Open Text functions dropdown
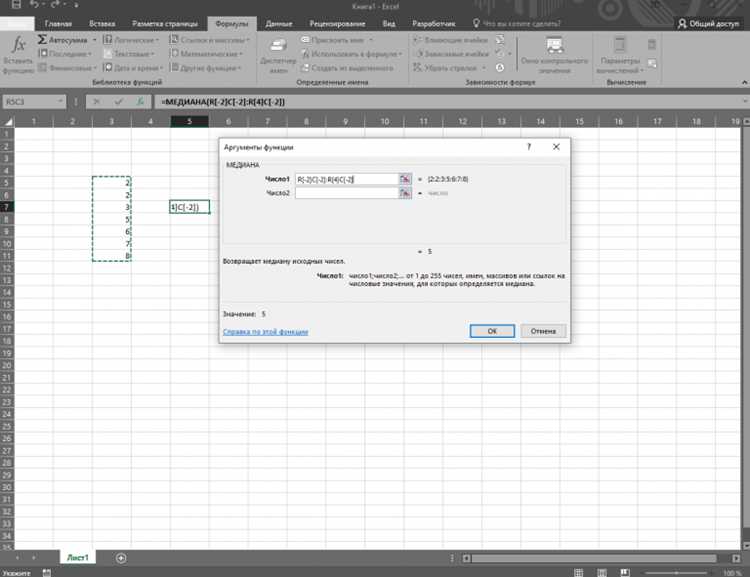 [129, 54]
